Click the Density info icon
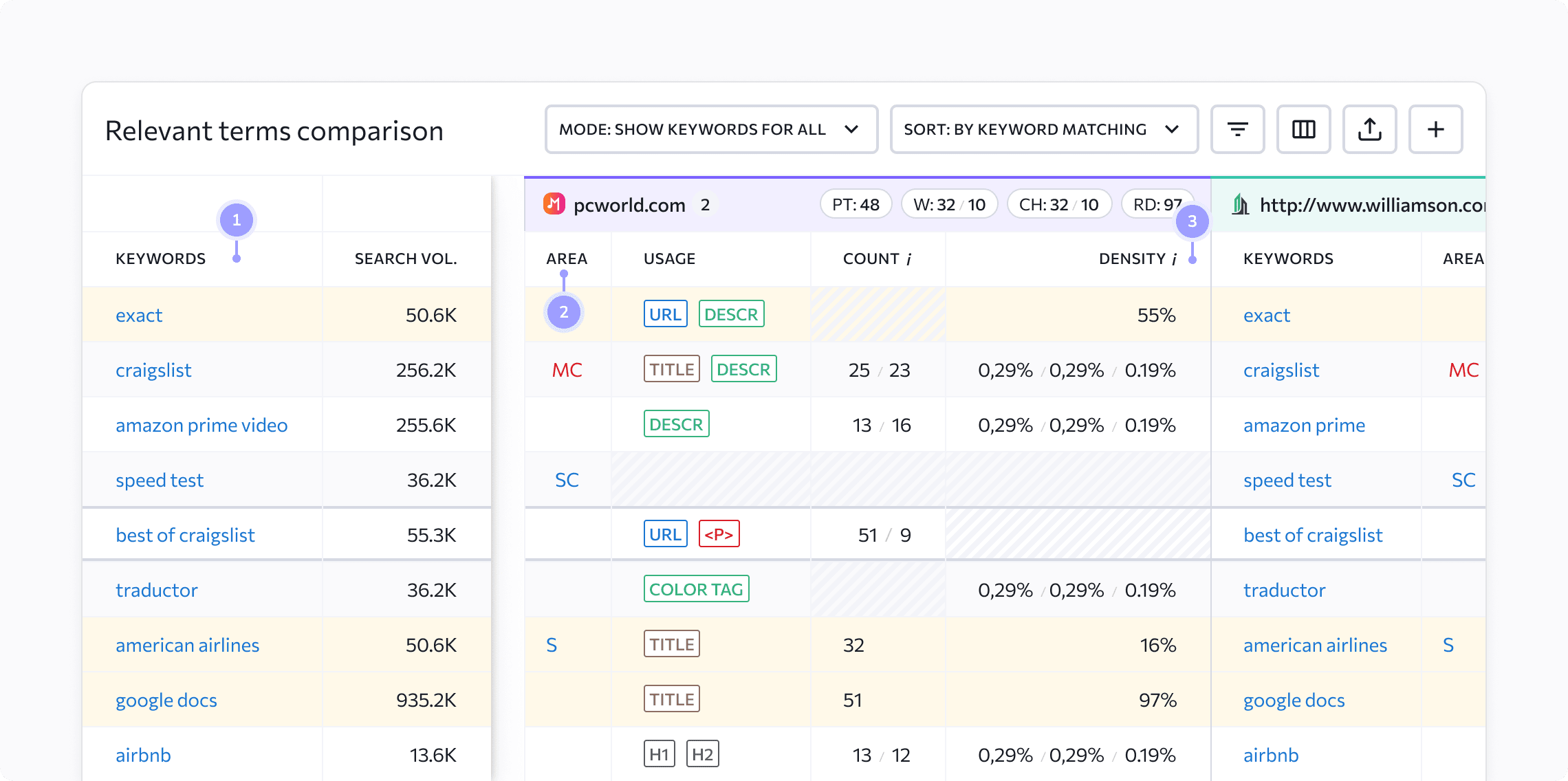Image resolution: width=1568 pixels, height=781 pixels. click(x=1174, y=259)
